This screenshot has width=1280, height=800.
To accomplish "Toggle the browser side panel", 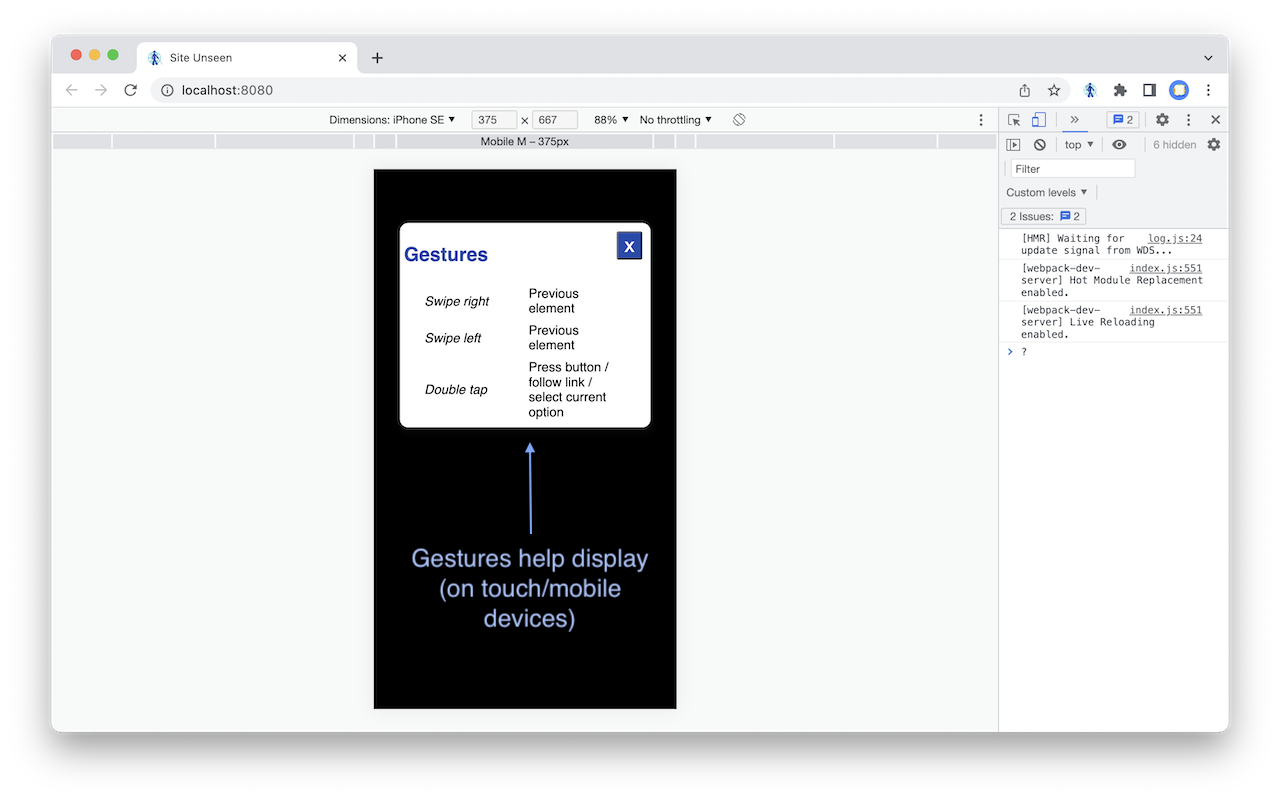I will (1149, 90).
